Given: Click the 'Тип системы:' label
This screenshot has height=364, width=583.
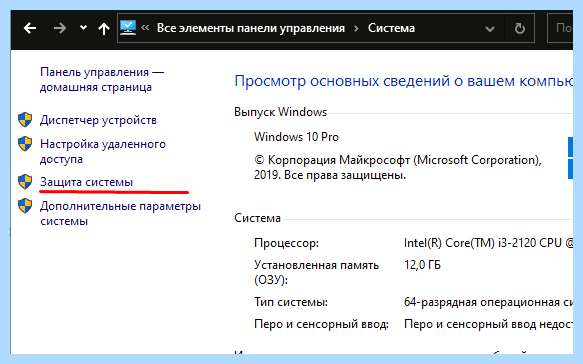Looking at the screenshot, I should tap(291, 302).
